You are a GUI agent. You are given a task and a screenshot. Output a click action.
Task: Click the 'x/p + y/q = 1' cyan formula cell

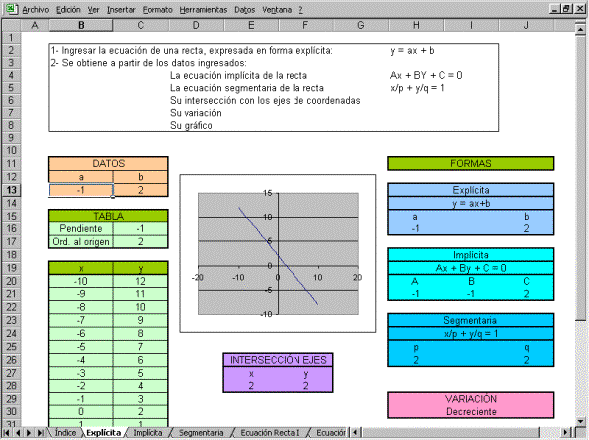click(x=471, y=333)
